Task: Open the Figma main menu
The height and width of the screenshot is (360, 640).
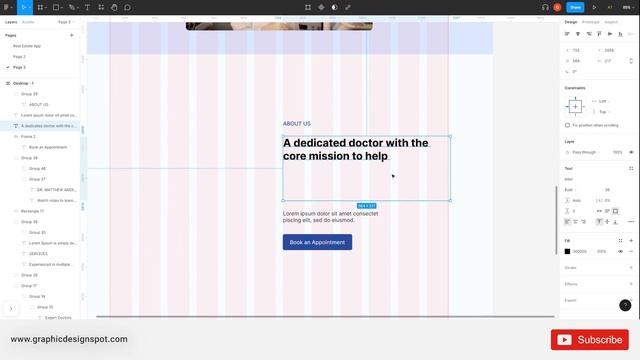Action: (x=7, y=7)
